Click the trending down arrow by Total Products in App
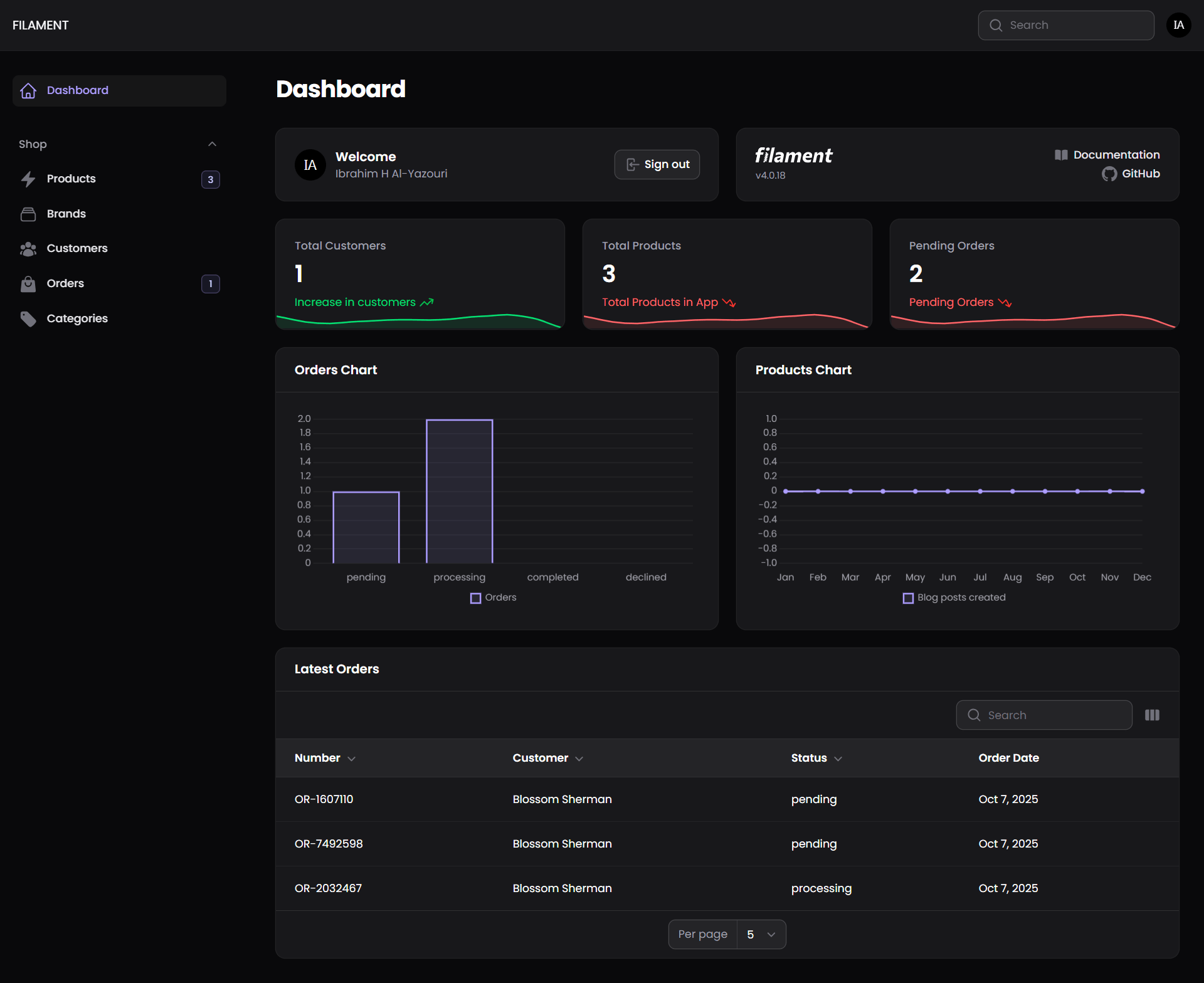The image size is (1204, 983). pyautogui.click(x=729, y=303)
